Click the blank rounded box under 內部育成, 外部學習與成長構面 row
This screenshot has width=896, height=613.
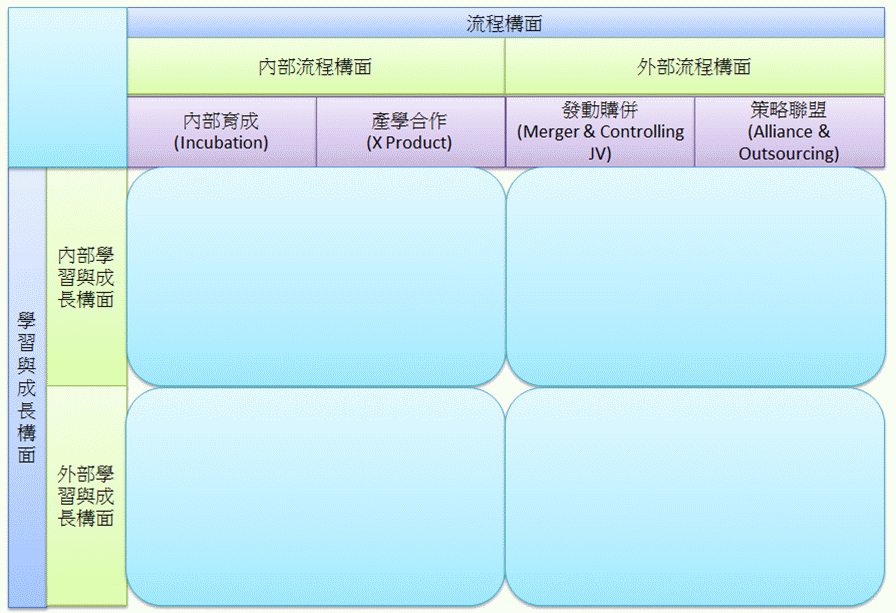click(x=315, y=496)
